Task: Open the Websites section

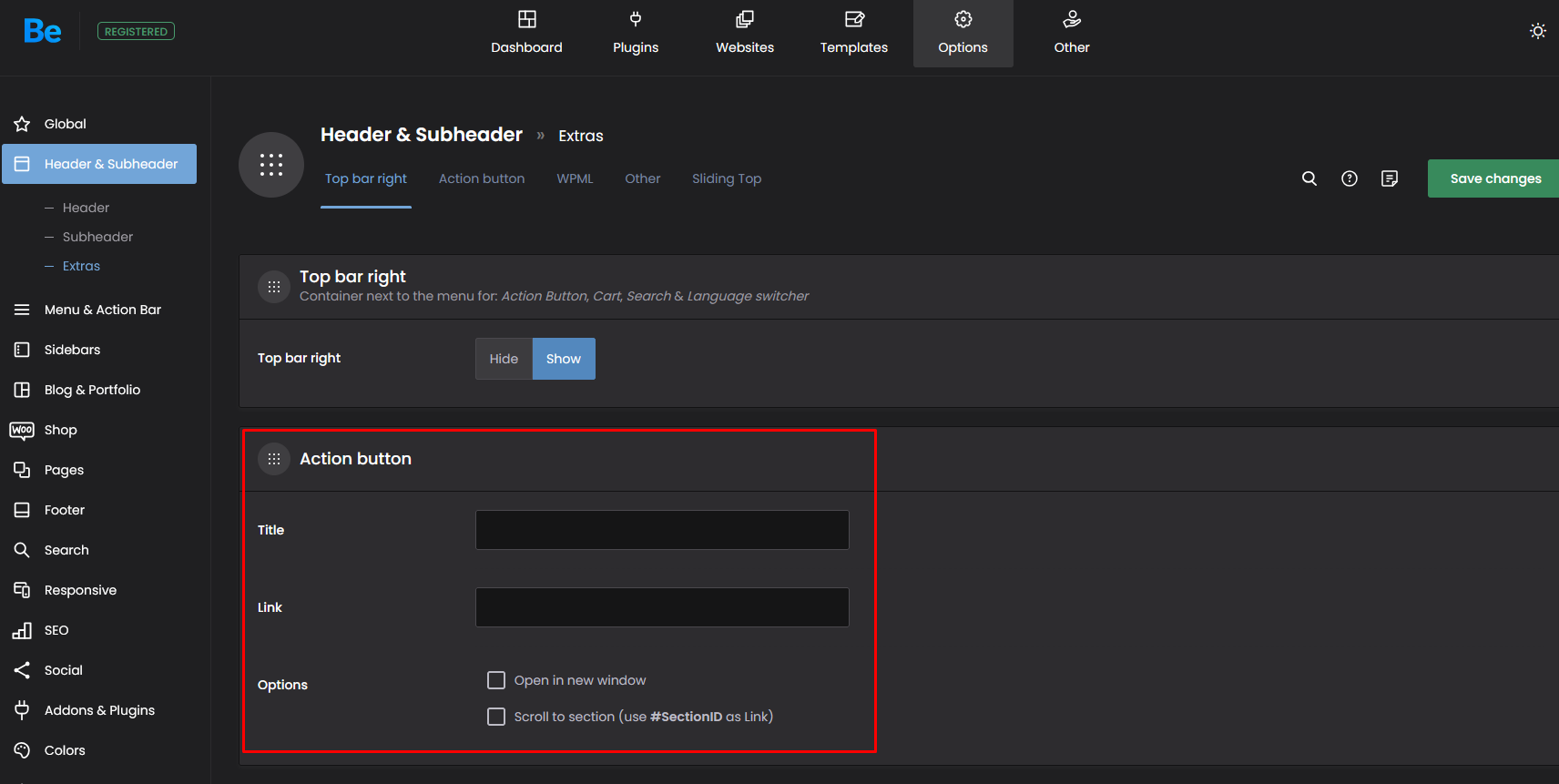Action: tap(745, 33)
